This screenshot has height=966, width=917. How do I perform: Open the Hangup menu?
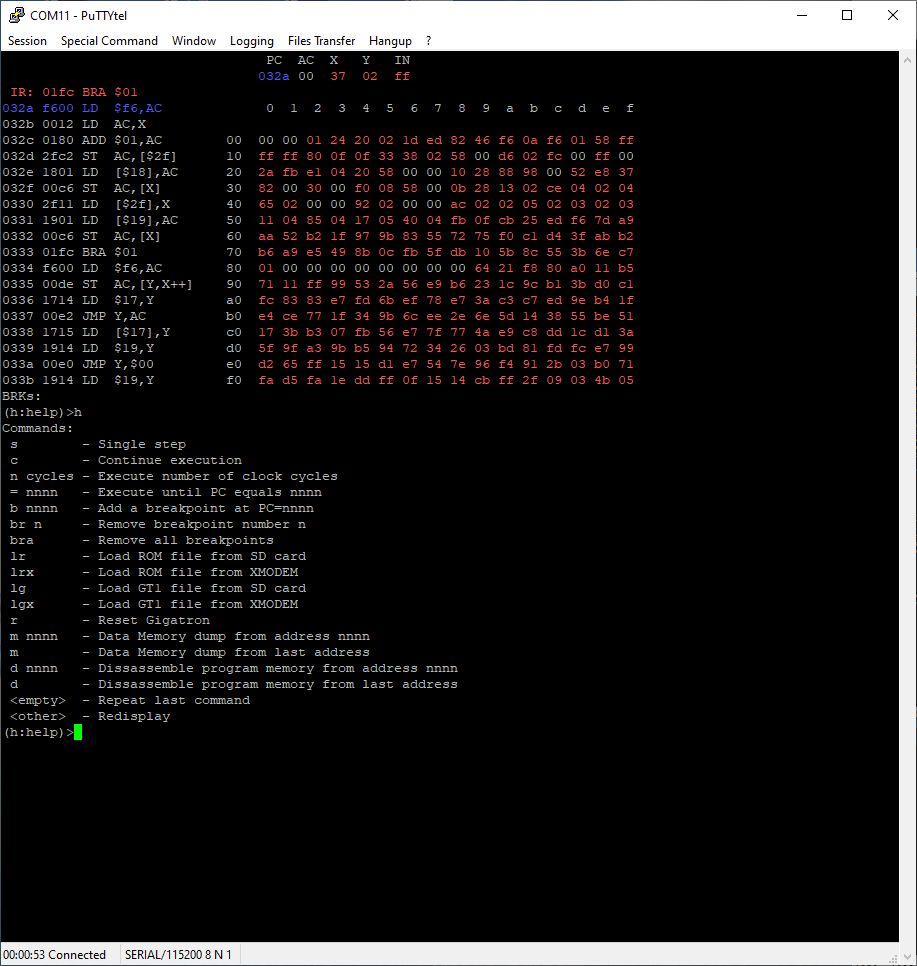[x=390, y=40]
